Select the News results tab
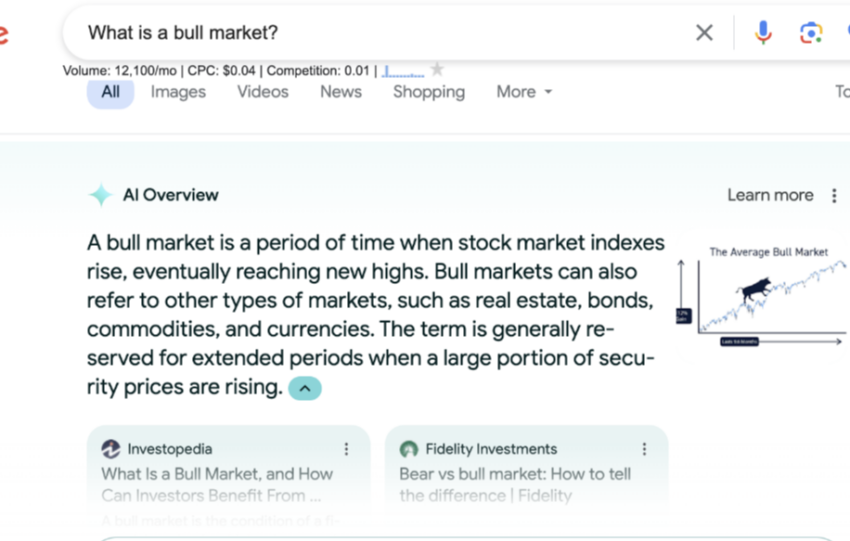Image resolution: width=850 pixels, height=541 pixels. (341, 92)
